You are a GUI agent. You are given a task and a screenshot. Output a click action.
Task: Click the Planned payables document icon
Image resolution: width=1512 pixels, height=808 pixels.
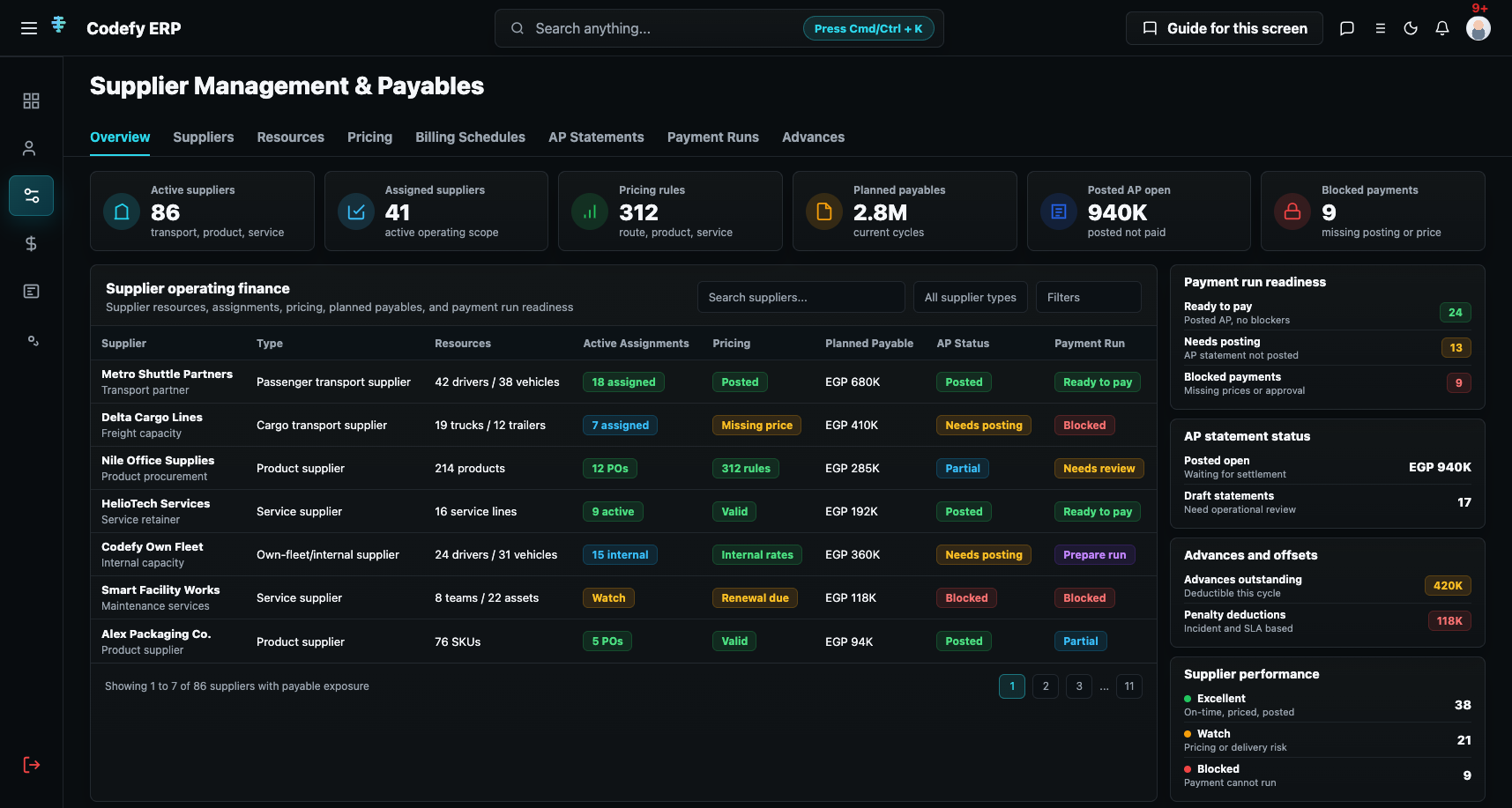pyautogui.click(x=824, y=211)
